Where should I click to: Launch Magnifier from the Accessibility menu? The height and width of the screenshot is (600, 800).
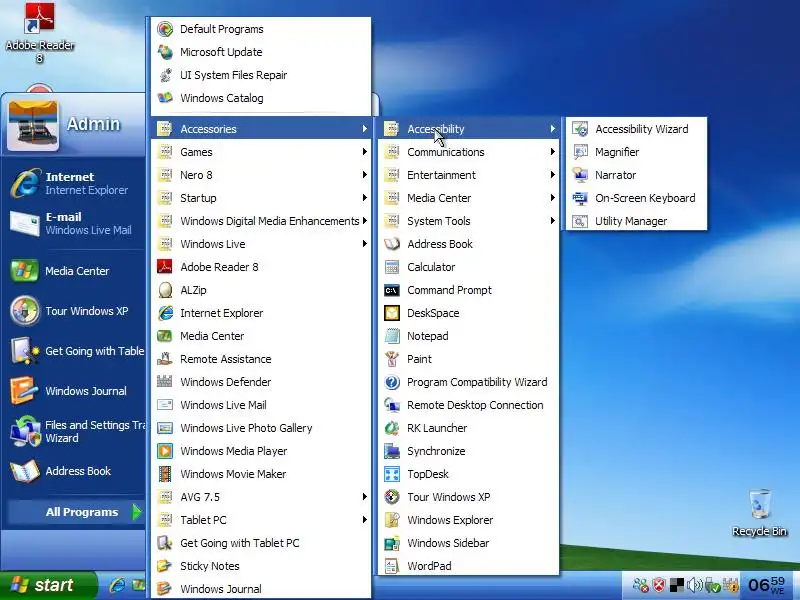[580, 152]
